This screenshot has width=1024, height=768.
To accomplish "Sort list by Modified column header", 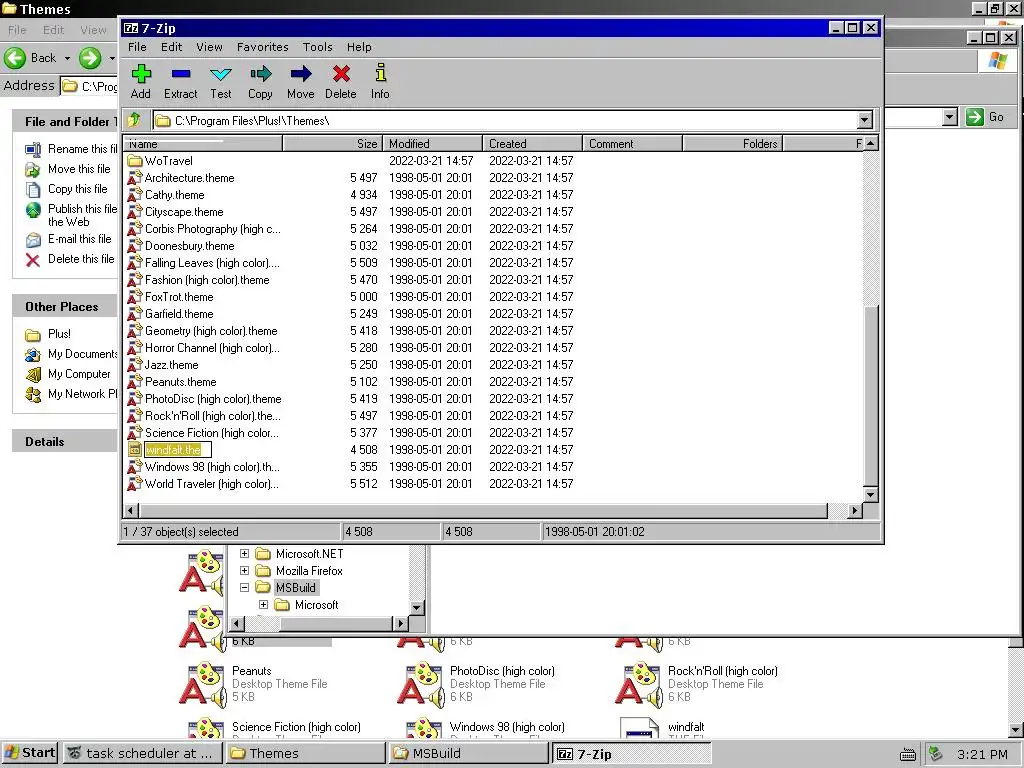I will point(432,144).
